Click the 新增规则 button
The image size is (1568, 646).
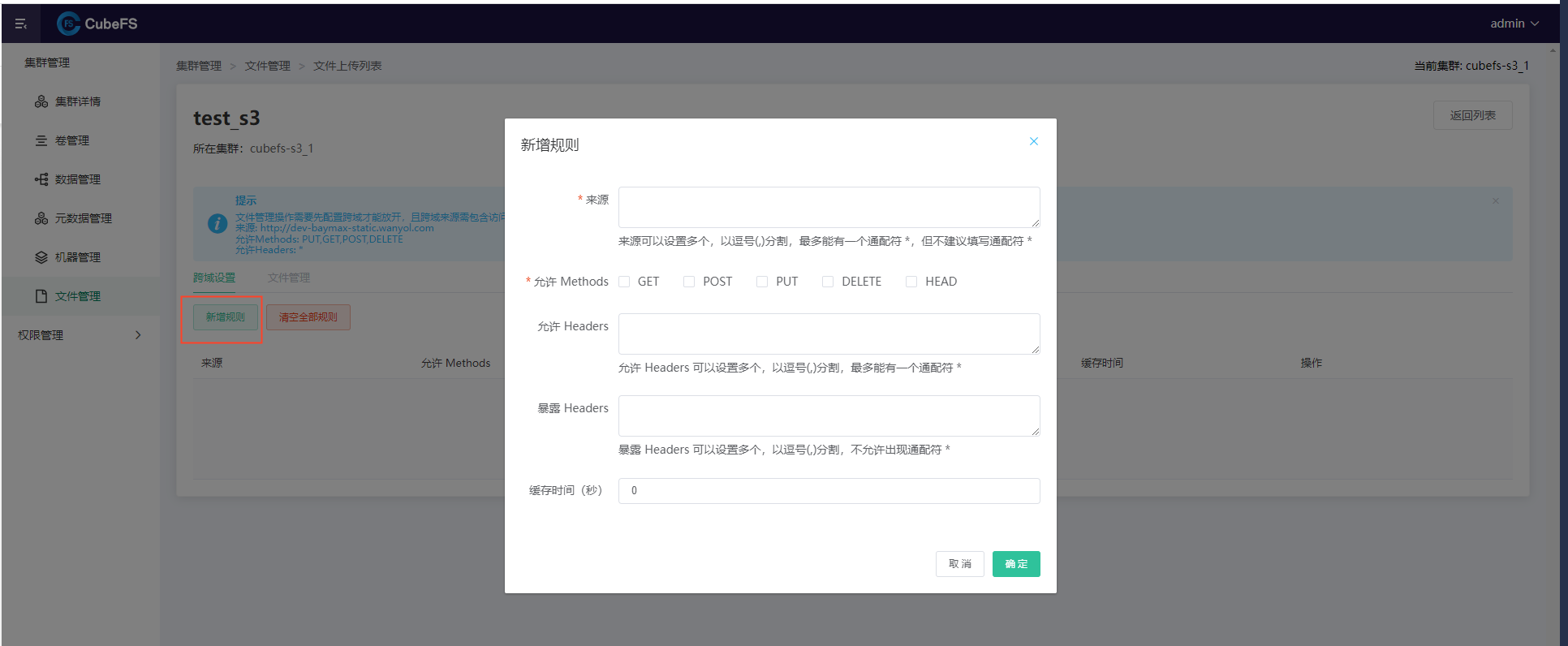pyautogui.click(x=225, y=317)
